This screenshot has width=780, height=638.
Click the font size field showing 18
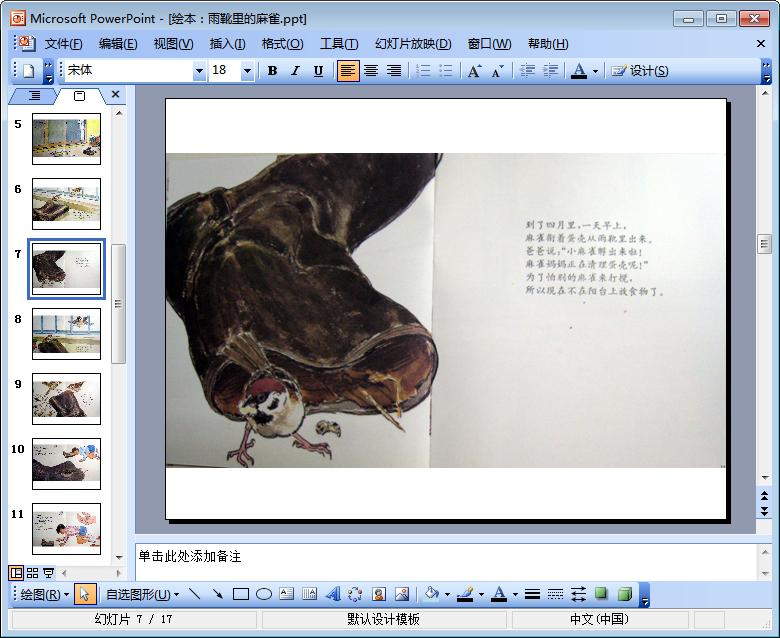[x=225, y=71]
